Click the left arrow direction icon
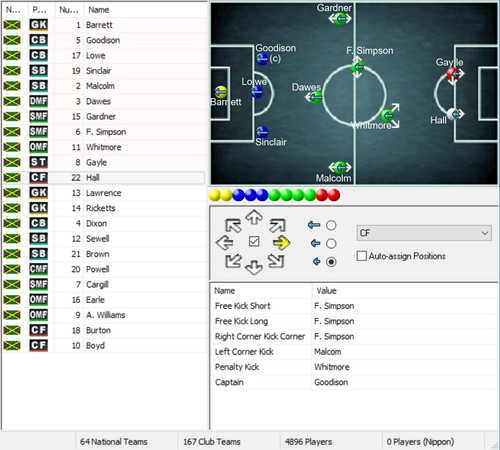The image size is (500, 450). click(x=225, y=242)
